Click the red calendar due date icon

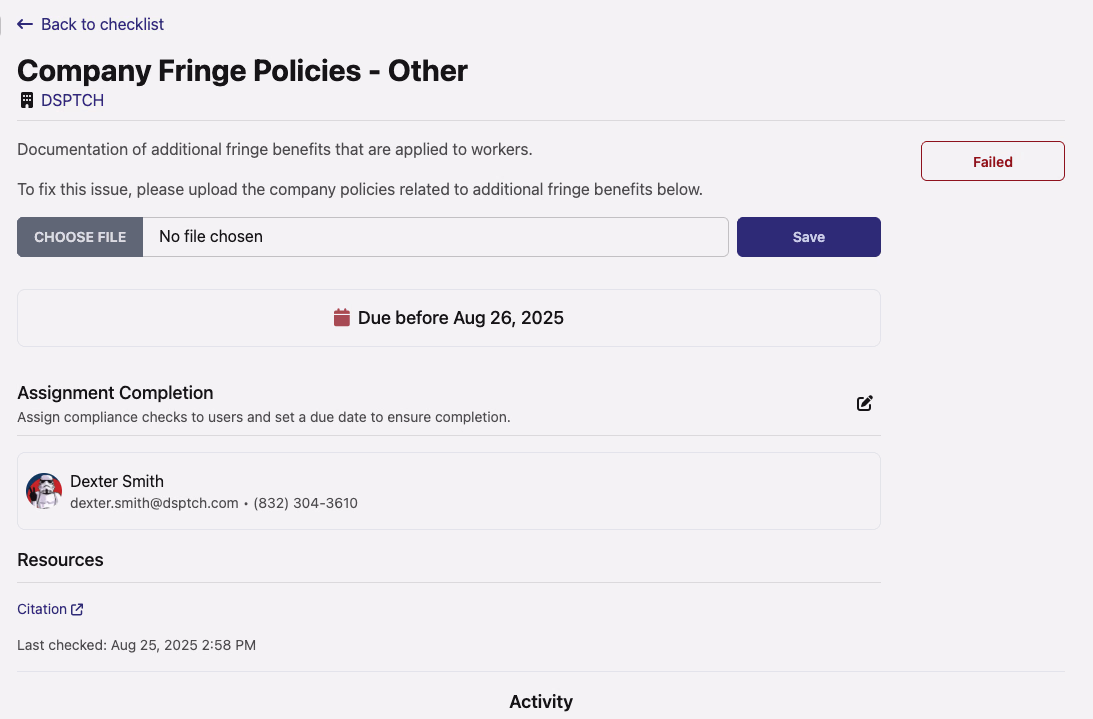(x=342, y=317)
